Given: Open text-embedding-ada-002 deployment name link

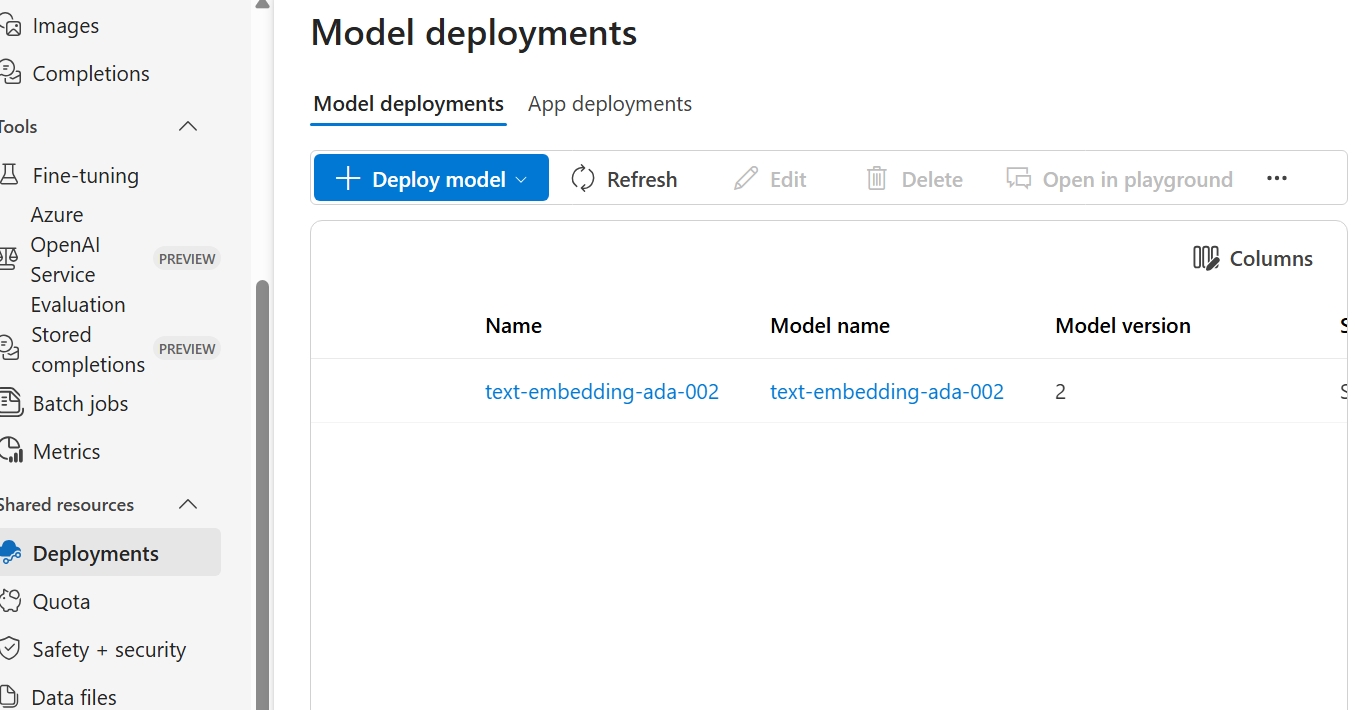Looking at the screenshot, I should click(x=602, y=392).
